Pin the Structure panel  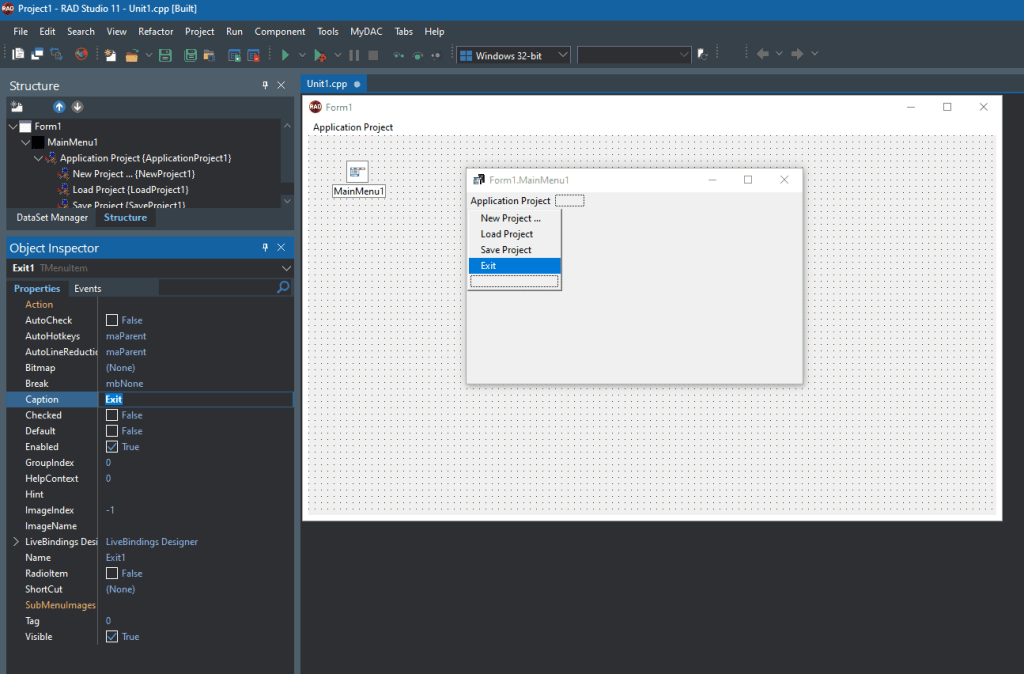(x=265, y=85)
